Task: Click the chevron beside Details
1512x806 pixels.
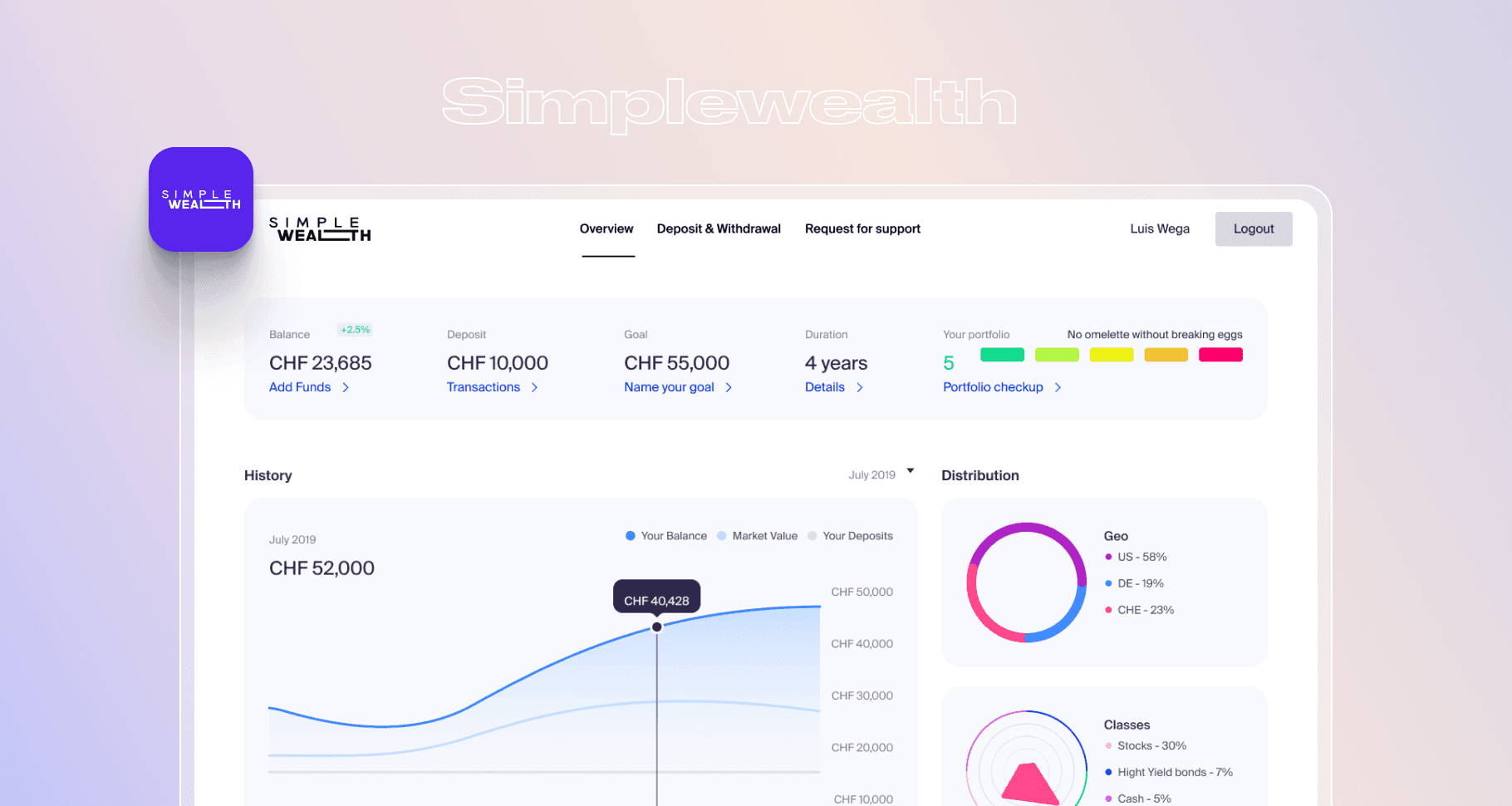Action: (x=860, y=387)
